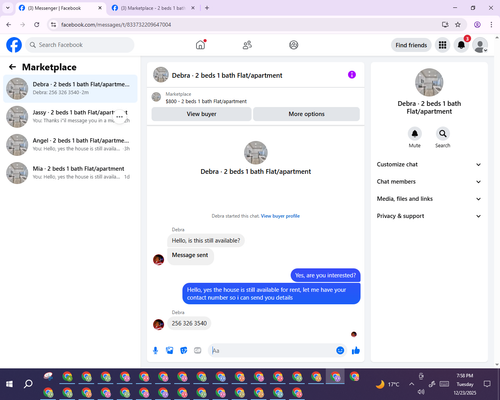Screen dimensions: 500x400
Task: Click the weather 17°C taskbar widget
Action: (x=387, y=384)
